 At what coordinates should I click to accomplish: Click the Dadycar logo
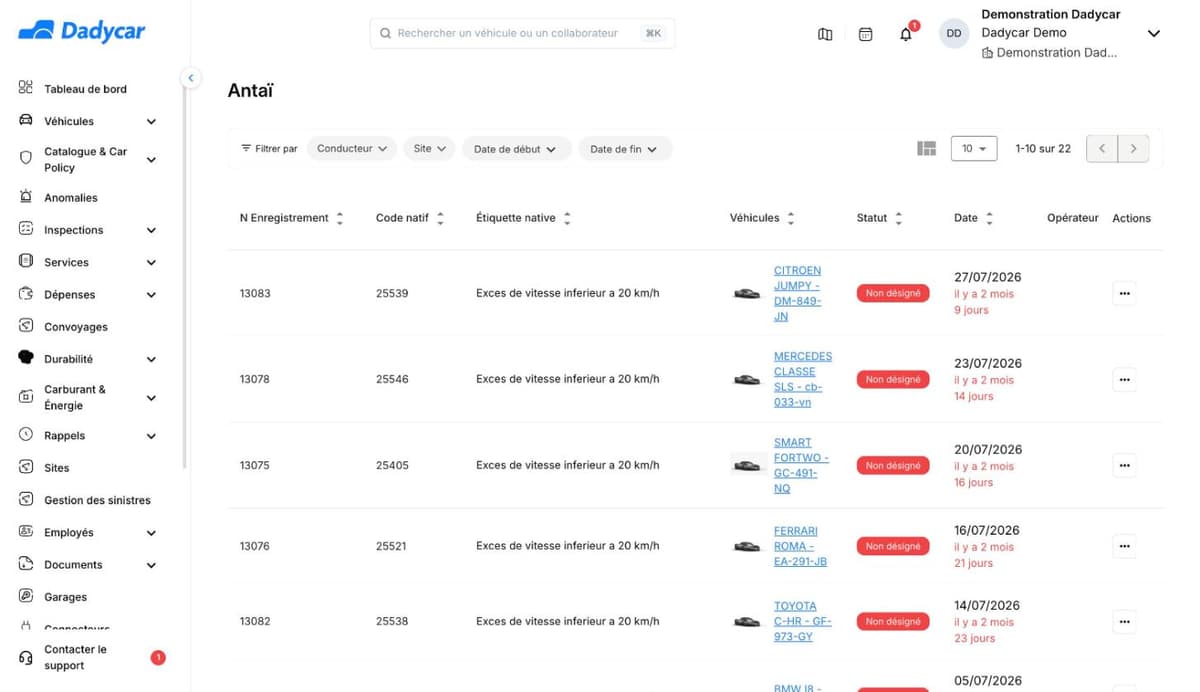click(81, 31)
